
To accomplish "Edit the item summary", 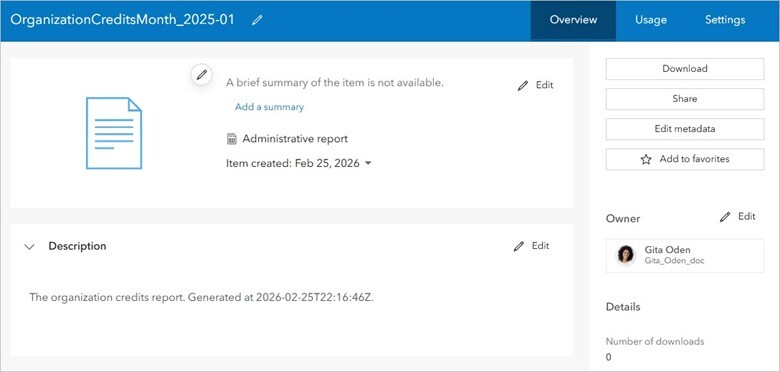I will [536, 85].
